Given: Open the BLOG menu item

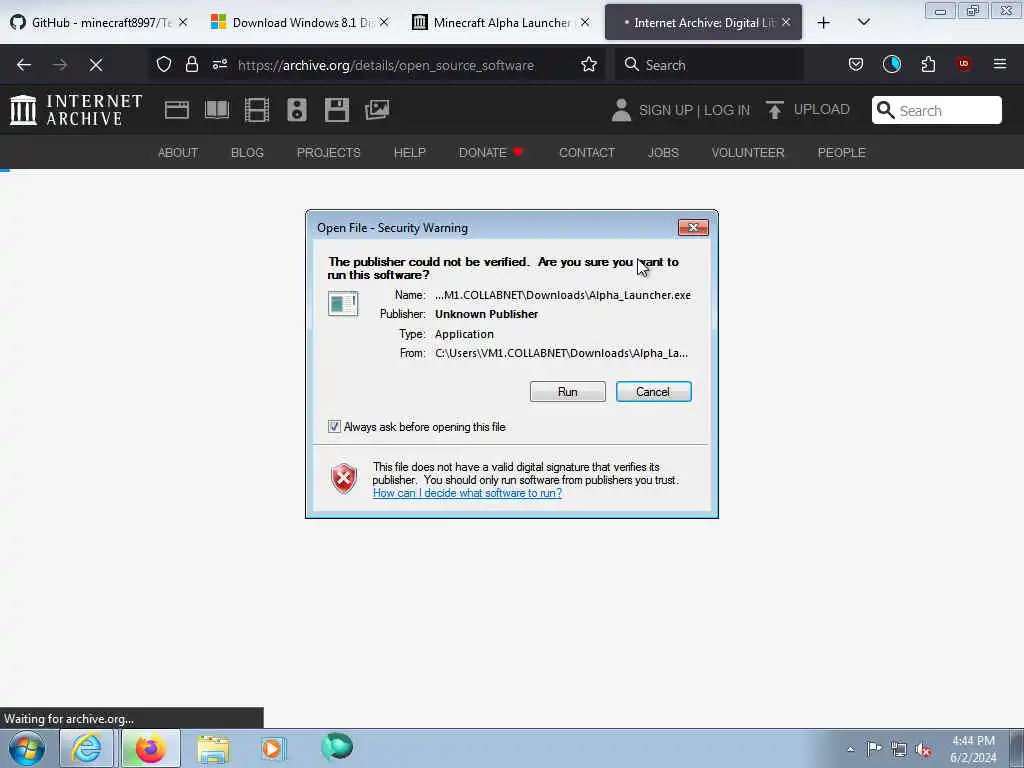Looking at the screenshot, I should [247, 152].
